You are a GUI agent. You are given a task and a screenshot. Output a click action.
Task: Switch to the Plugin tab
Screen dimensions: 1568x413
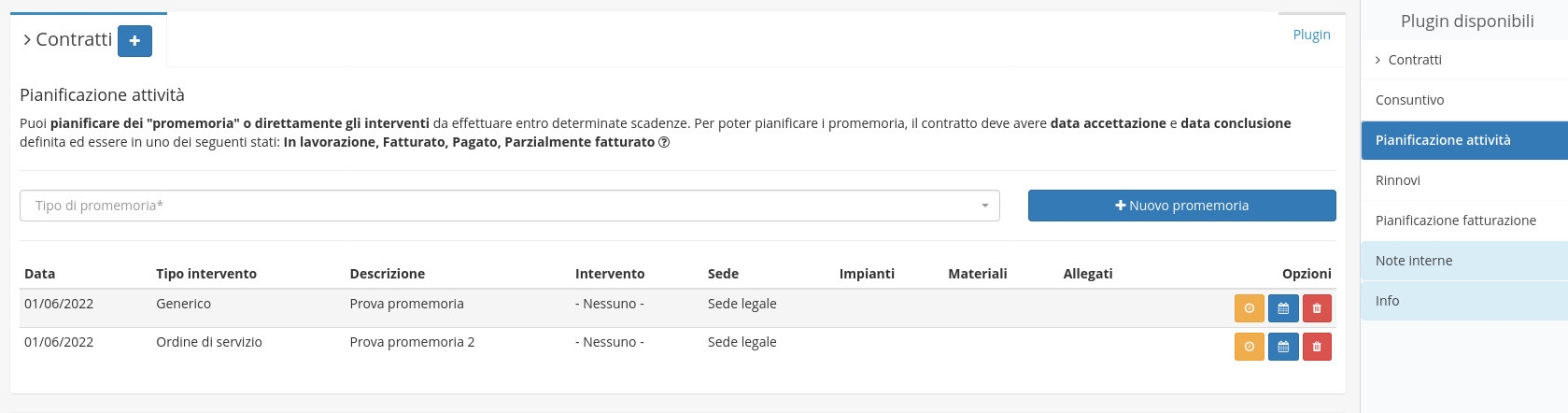1311,35
